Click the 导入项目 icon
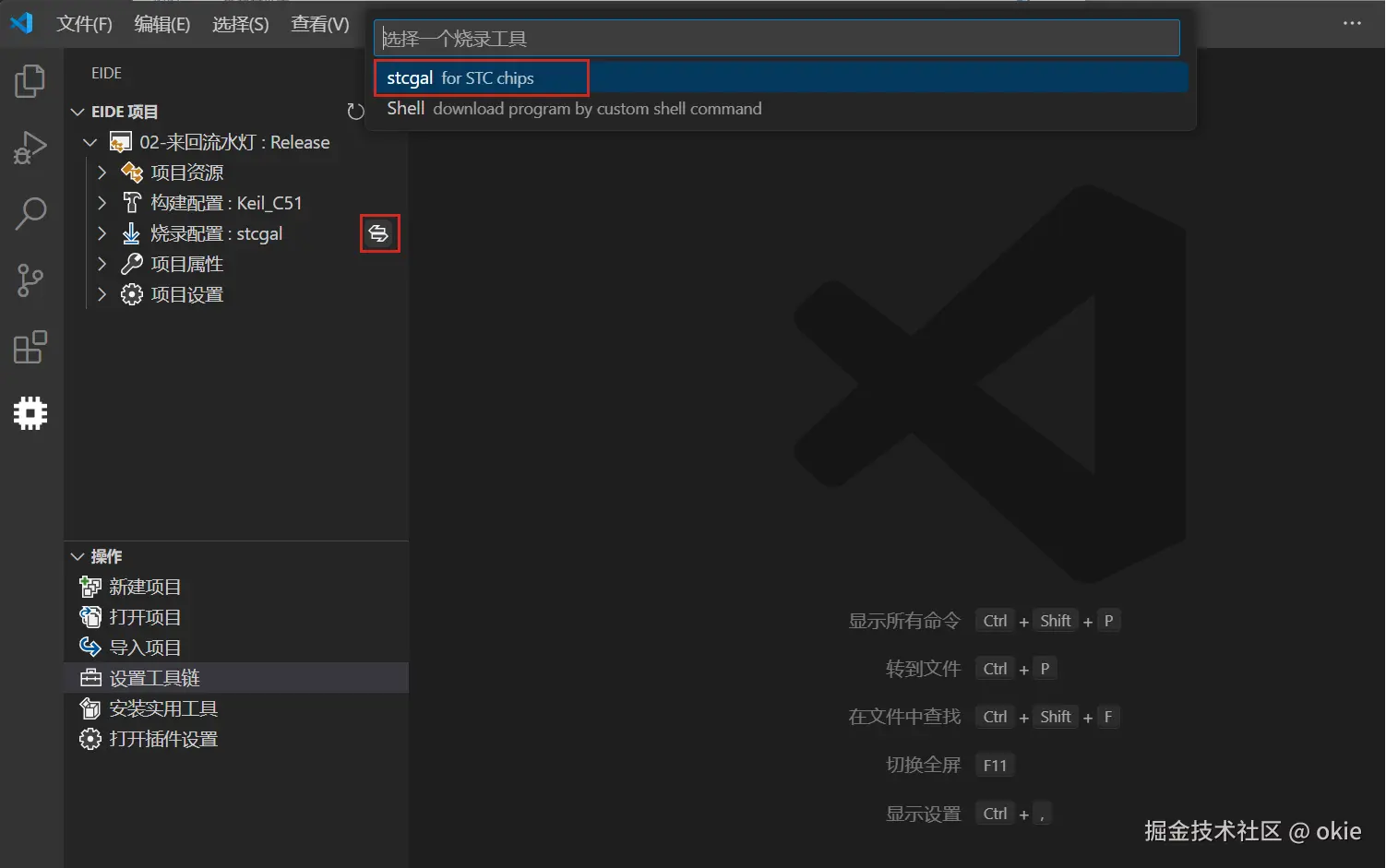Image resolution: width=1386 pixels, height=868 pixels. tap(90, 648)
